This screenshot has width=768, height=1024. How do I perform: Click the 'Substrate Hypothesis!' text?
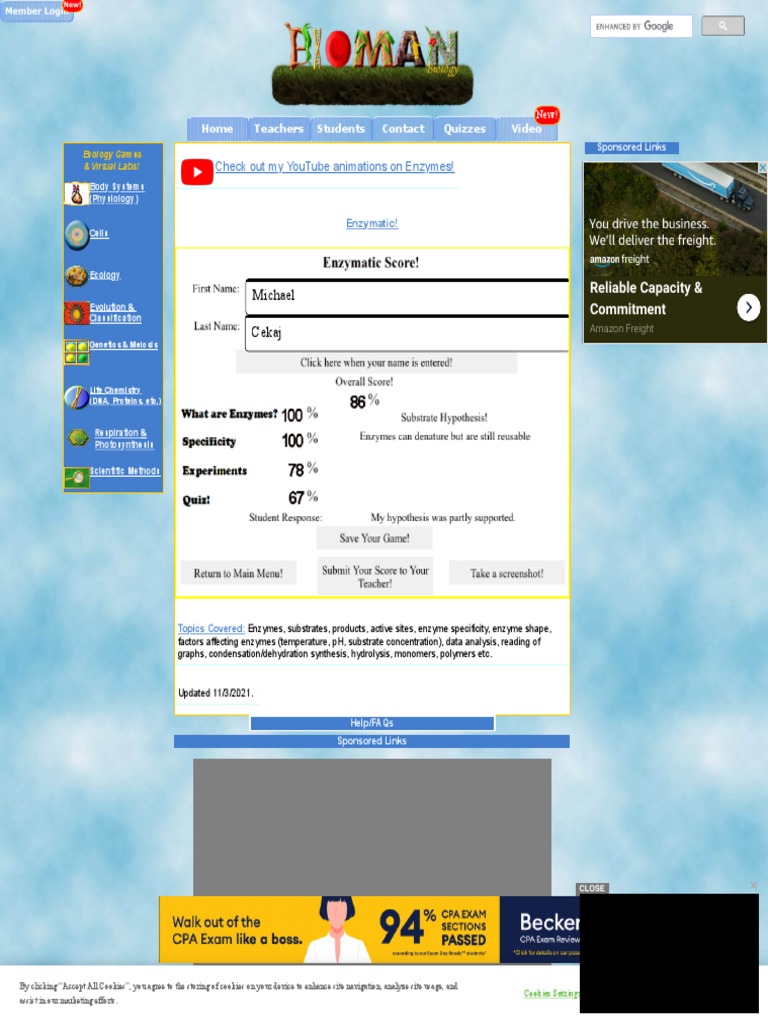(x=444, y=417)
